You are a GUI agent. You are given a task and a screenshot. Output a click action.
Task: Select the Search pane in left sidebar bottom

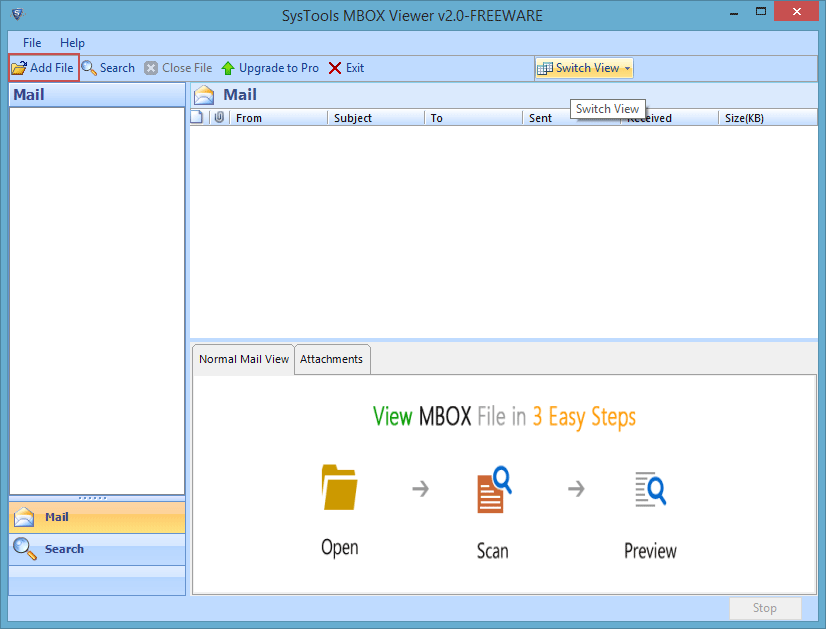(x=97, y=549)
